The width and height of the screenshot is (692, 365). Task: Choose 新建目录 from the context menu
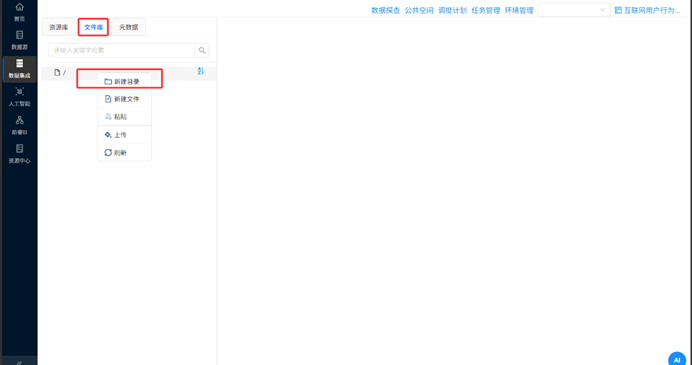click(x=124, y=82)
